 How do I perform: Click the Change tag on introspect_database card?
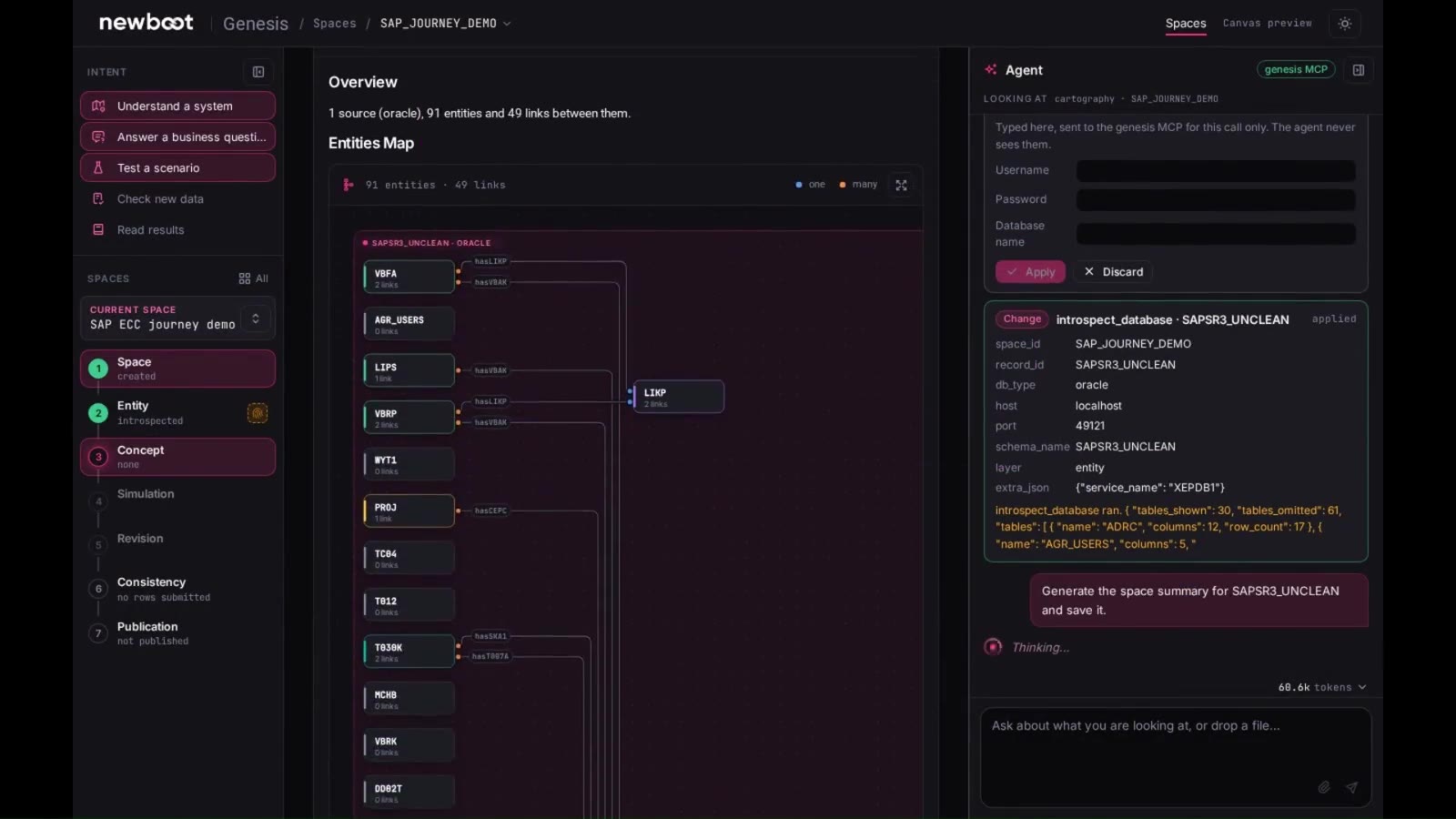[x=1022, y=319]
